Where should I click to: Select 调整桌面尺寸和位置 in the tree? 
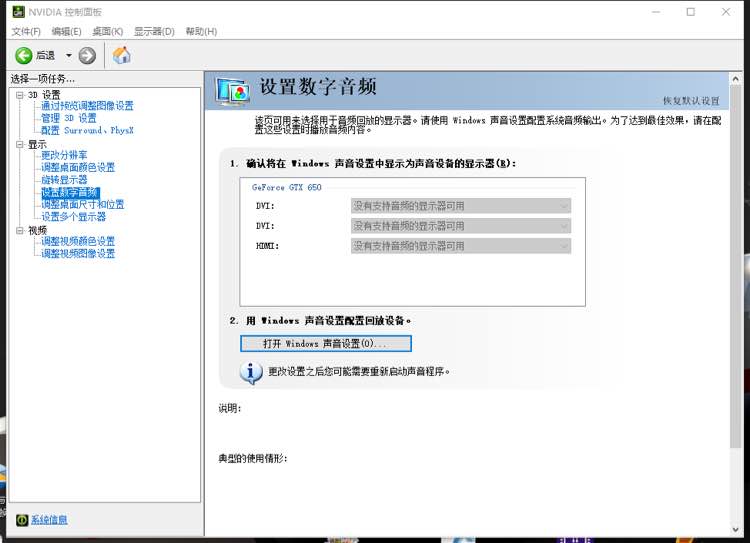(x=82, y=204)
